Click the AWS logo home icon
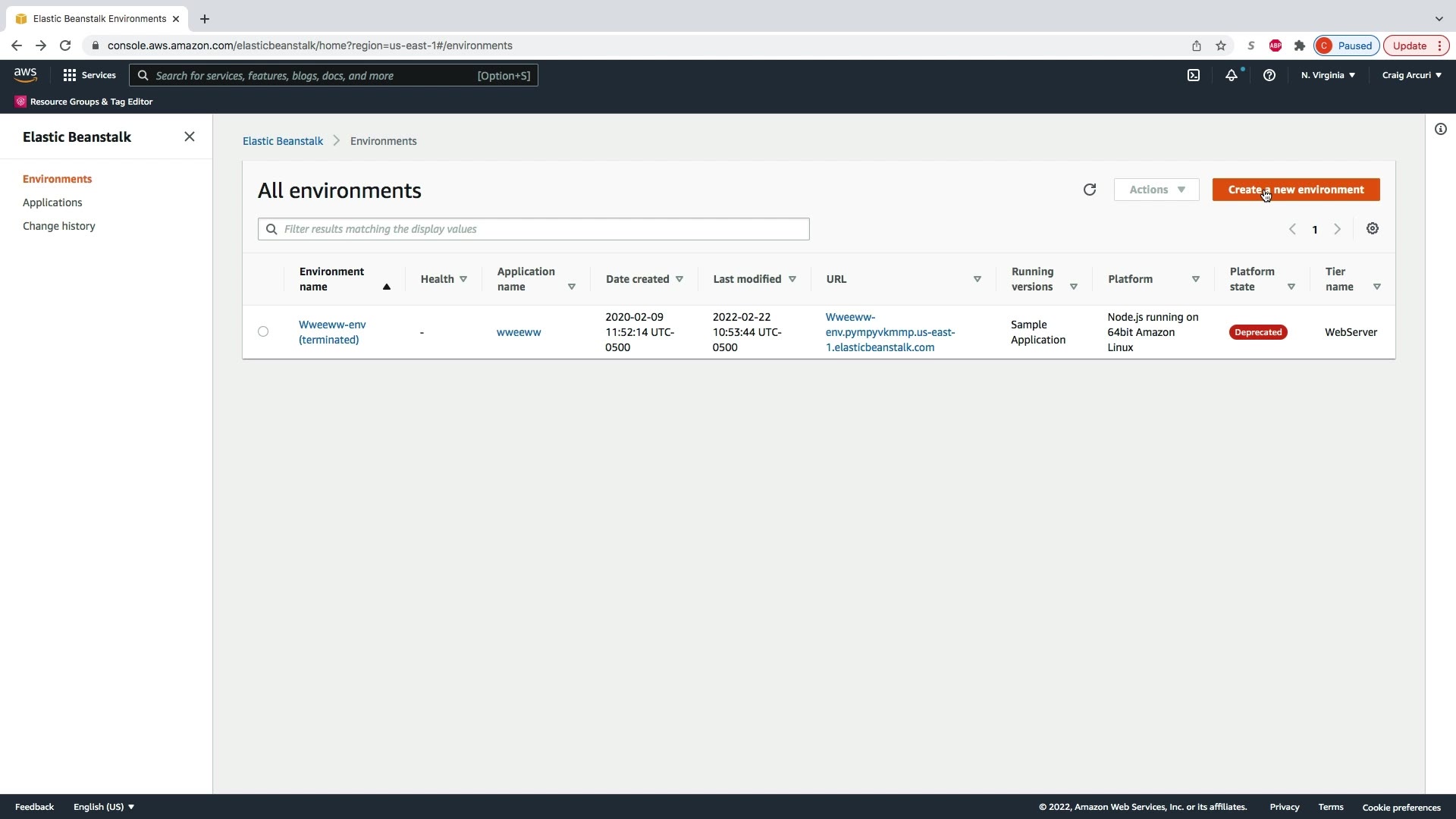Screen dimensions: 1456x819 coord(25,74)
